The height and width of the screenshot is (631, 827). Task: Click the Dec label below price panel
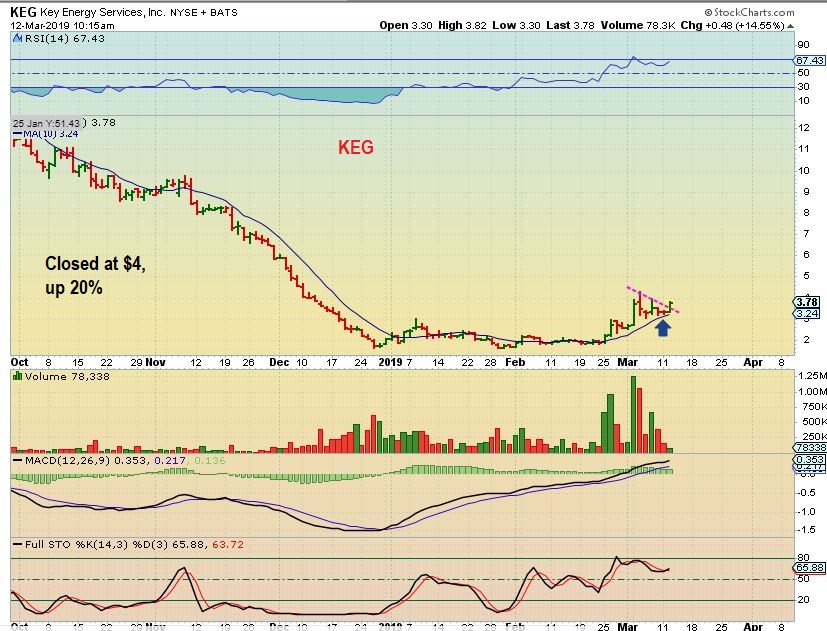click(x=279, y=362)
